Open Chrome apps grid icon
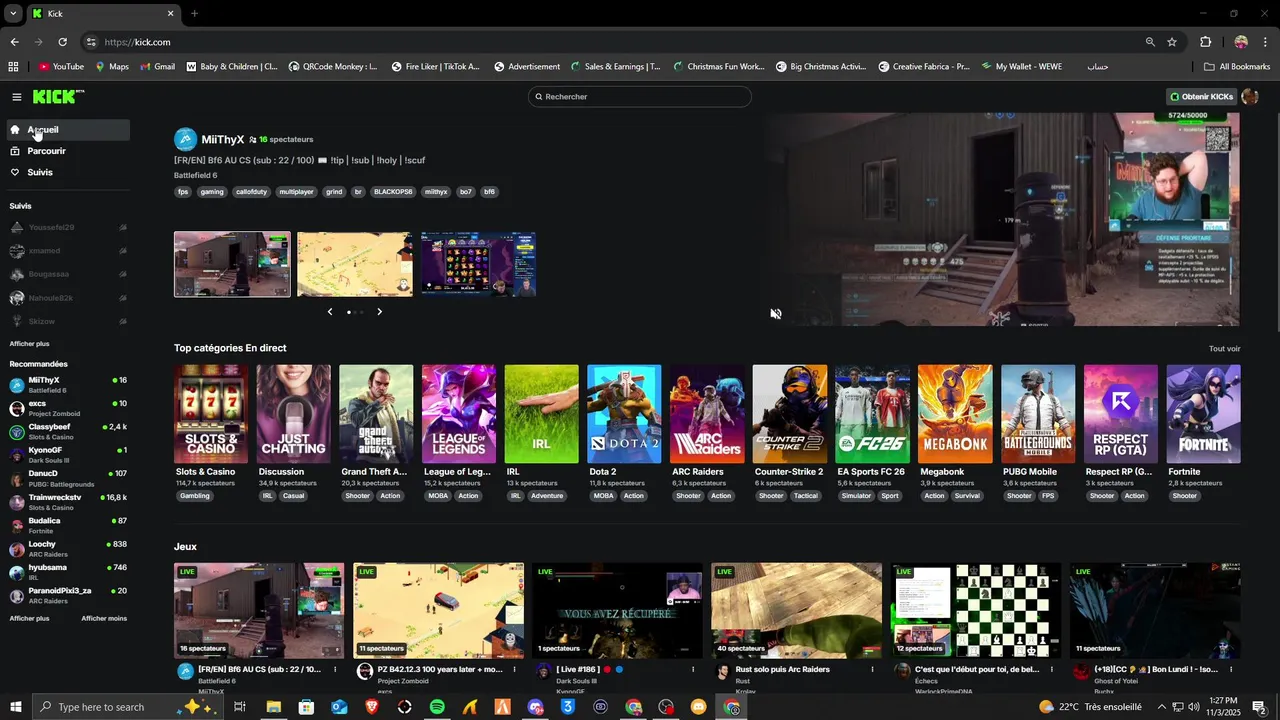The height and width of the screenshot is (720, 1280). pyautogui.click(x=13, y=67)
